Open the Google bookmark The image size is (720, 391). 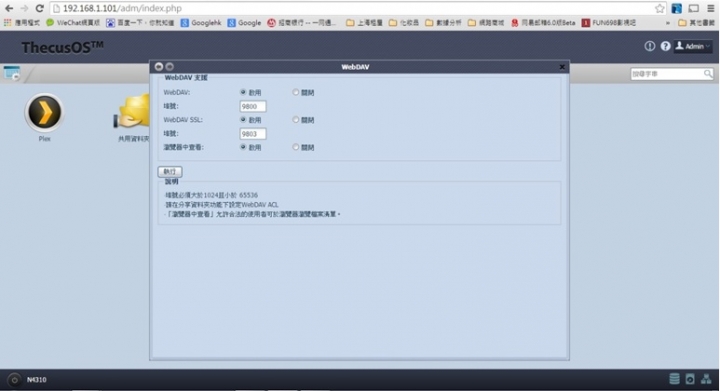[244, 22]
